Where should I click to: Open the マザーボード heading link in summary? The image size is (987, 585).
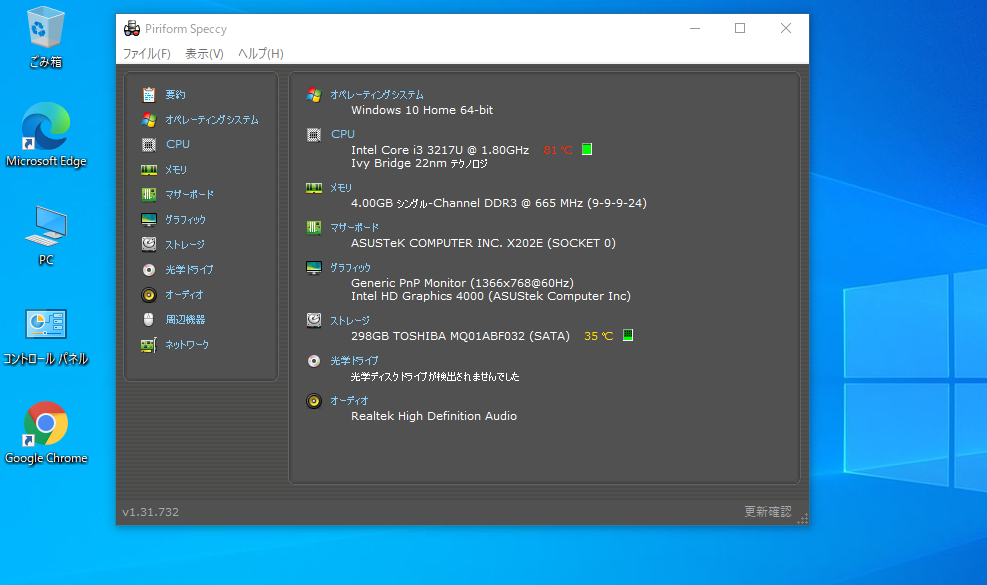click(x=354, y=227)
